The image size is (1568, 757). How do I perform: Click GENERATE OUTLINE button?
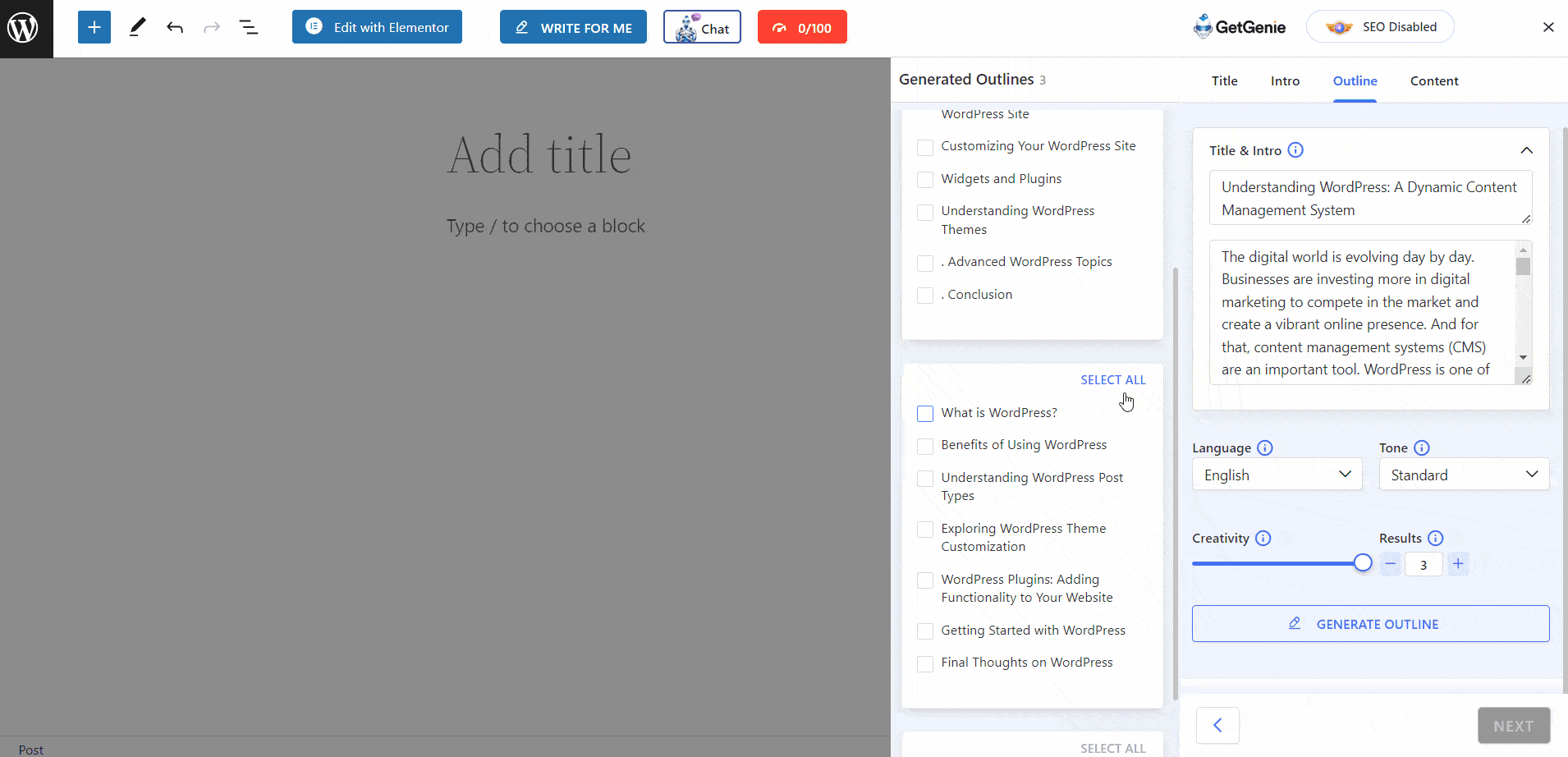pyautogui.click(x=1370, y=624)
